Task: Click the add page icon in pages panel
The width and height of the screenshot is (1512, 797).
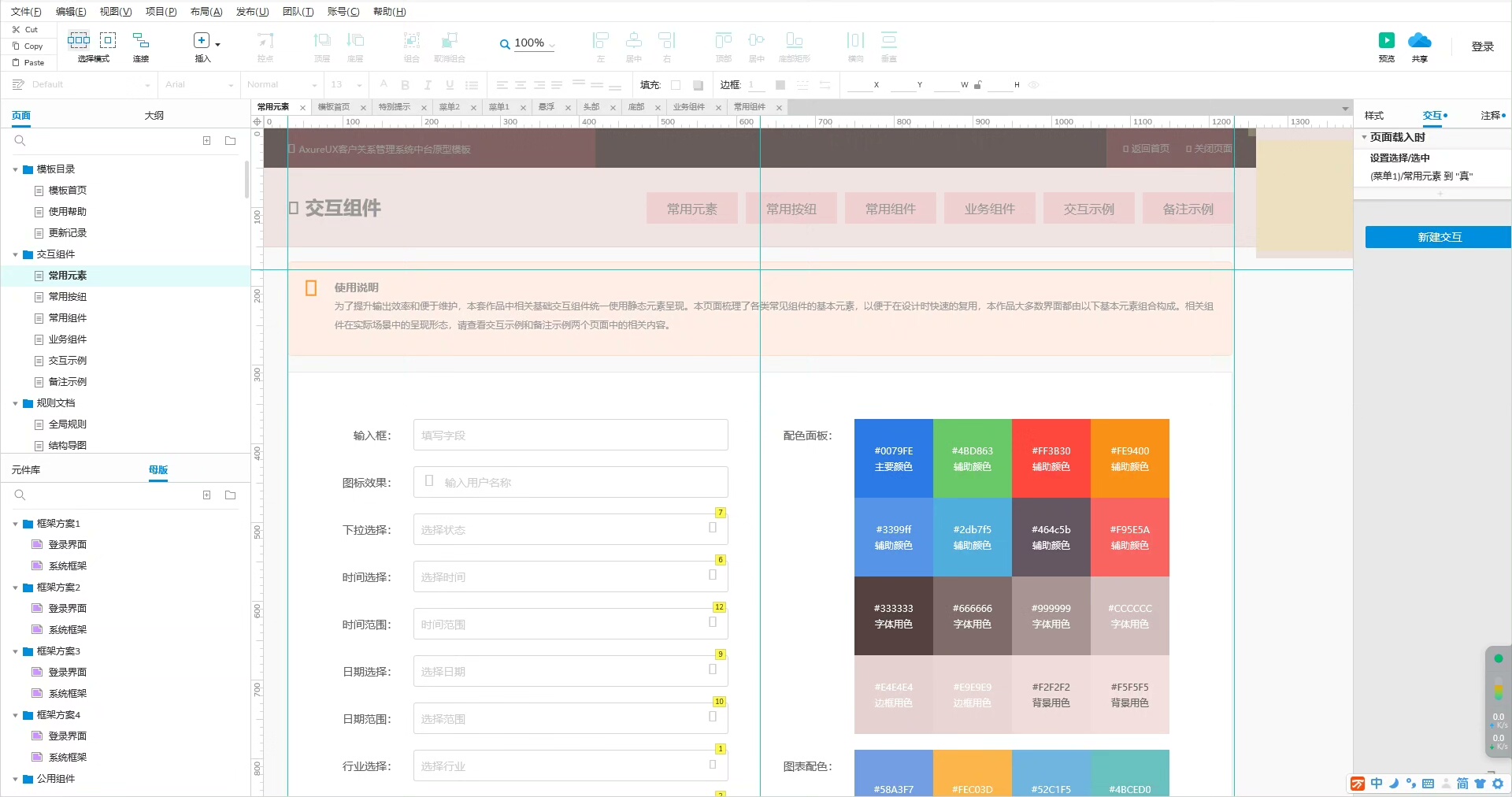Action: click(207, 141)
